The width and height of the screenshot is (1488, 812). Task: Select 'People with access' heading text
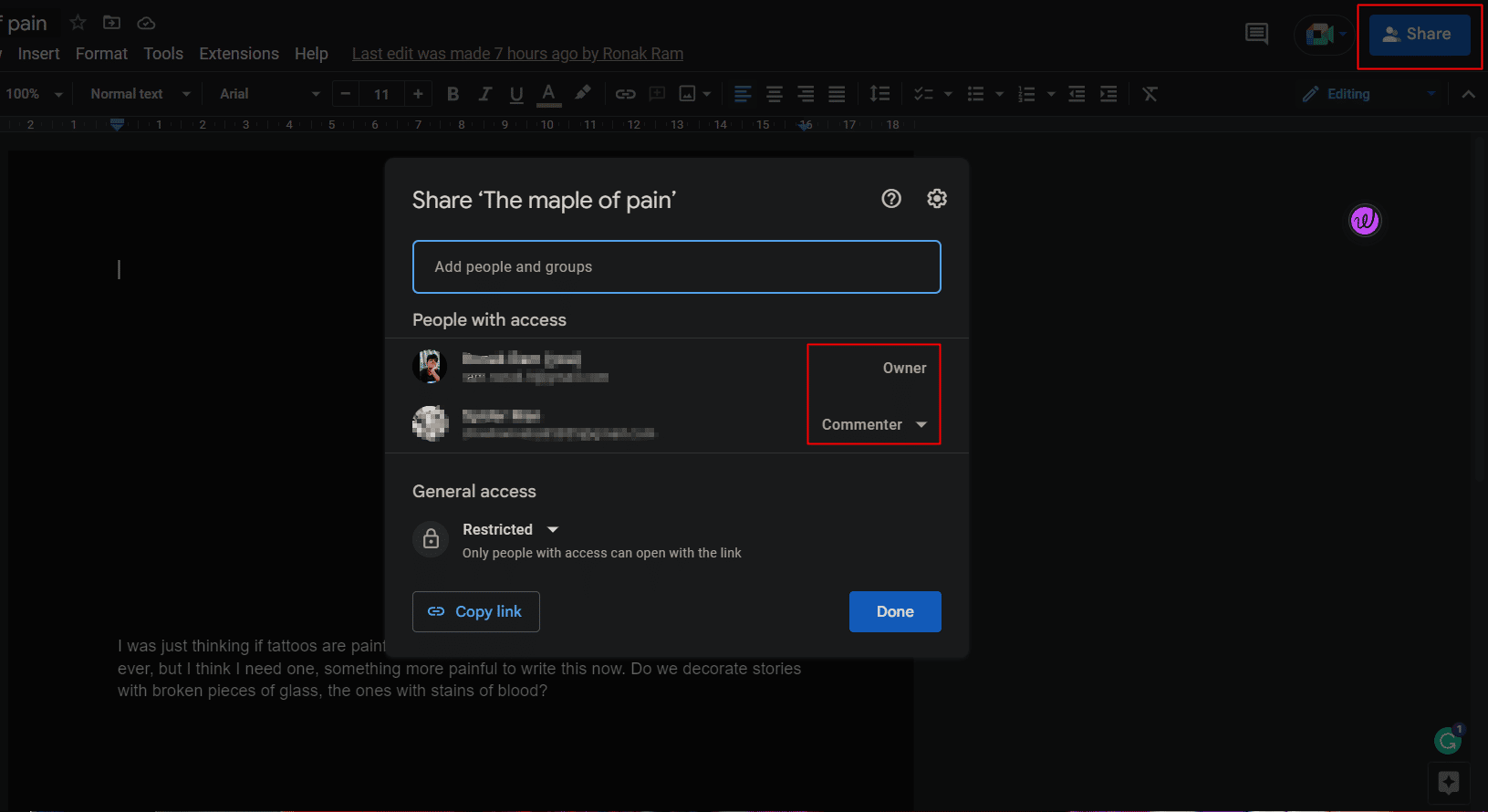489,320
